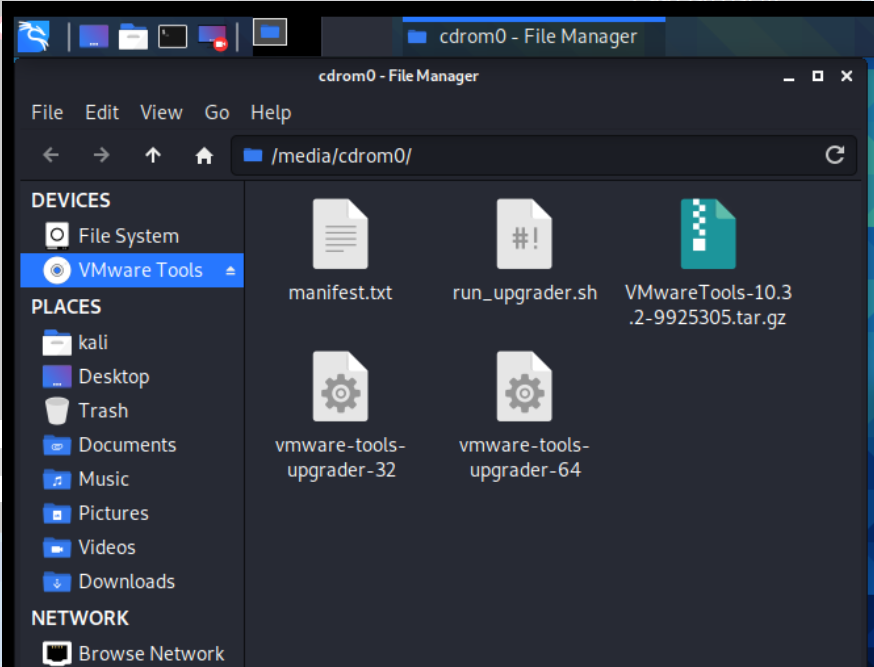Open Downloads in the sidebar
Screen dimensions: 874x667
coord(126,582)
